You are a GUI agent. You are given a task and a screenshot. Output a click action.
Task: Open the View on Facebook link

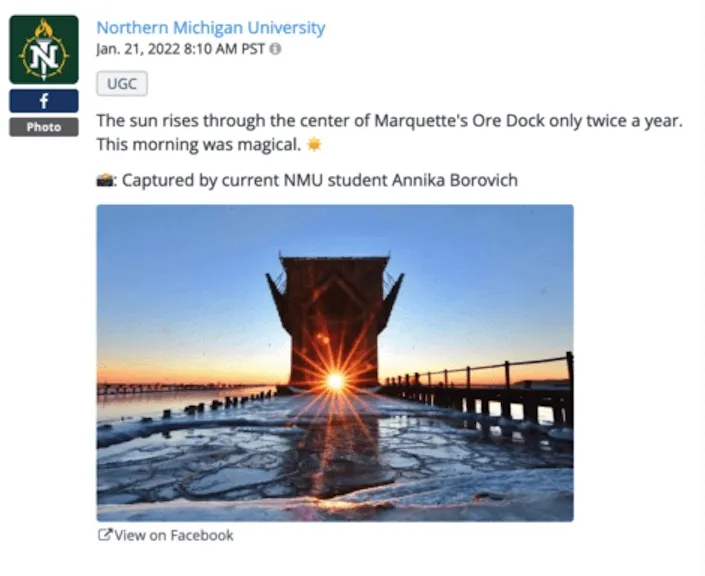(x=173, y=536)
